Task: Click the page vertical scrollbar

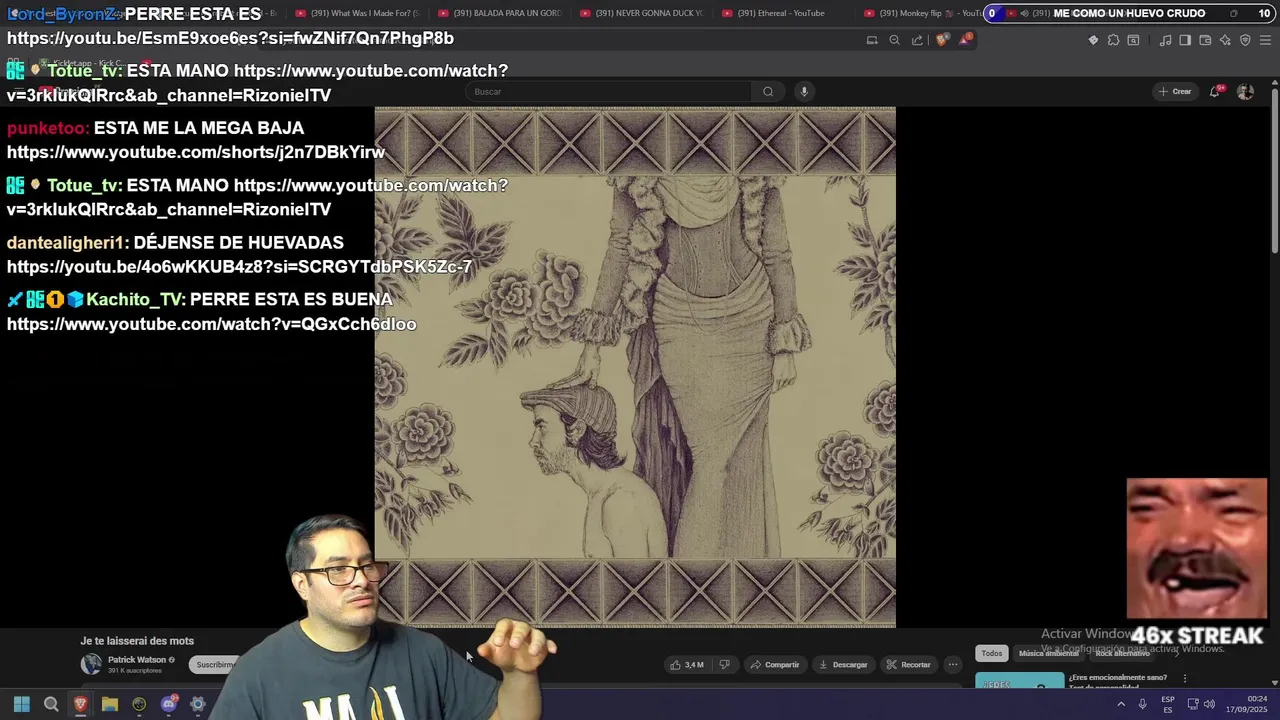Action: (x=1274, y=170)
